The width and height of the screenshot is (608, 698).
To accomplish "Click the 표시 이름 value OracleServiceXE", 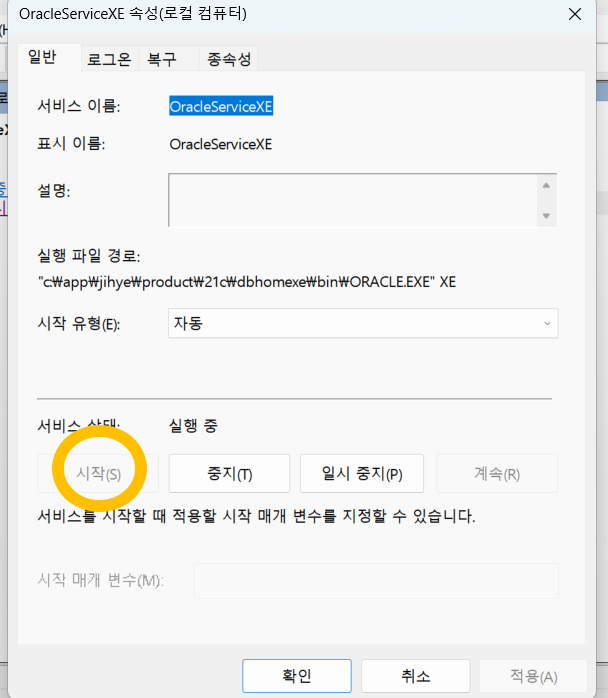I will (x=221, y=144).
